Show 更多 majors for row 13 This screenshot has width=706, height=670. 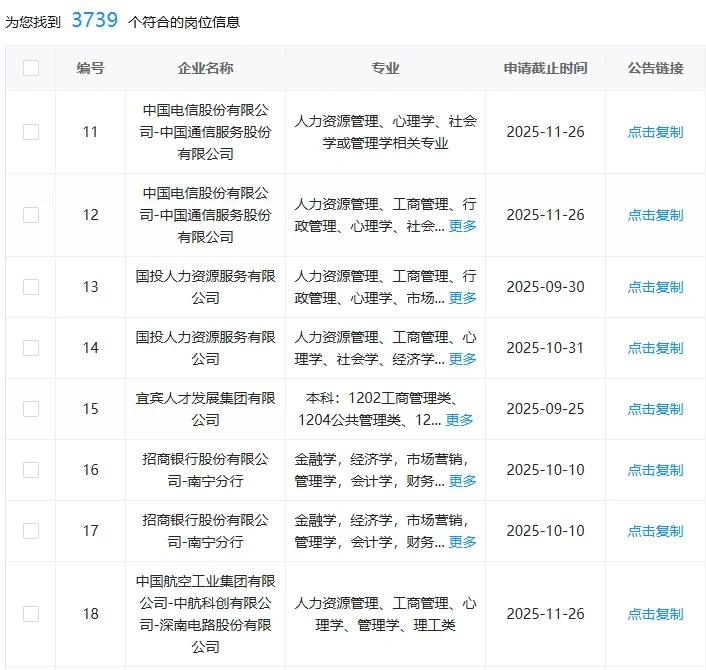coord(462,298)
